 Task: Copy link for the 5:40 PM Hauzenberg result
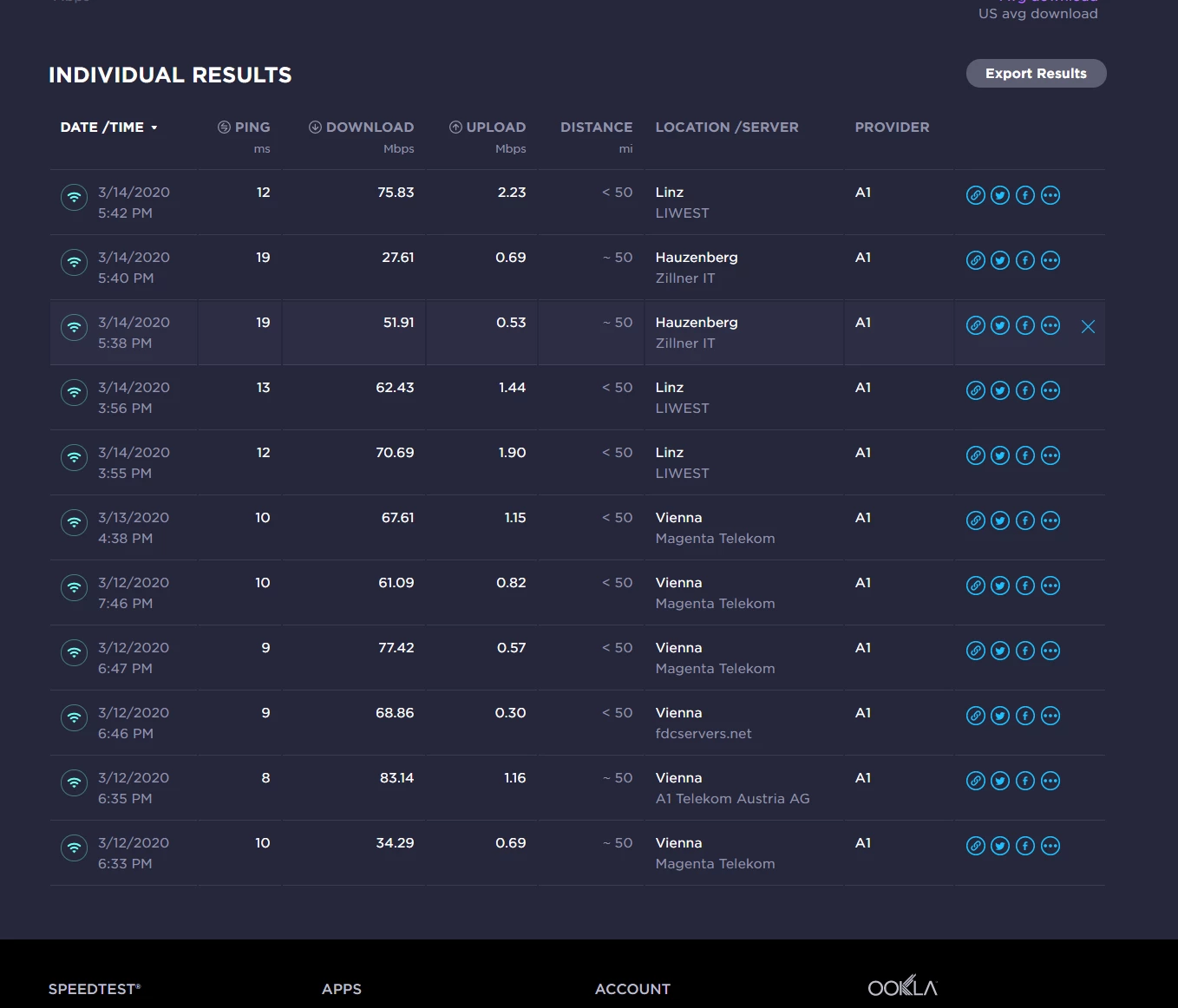tap(976, 260)
